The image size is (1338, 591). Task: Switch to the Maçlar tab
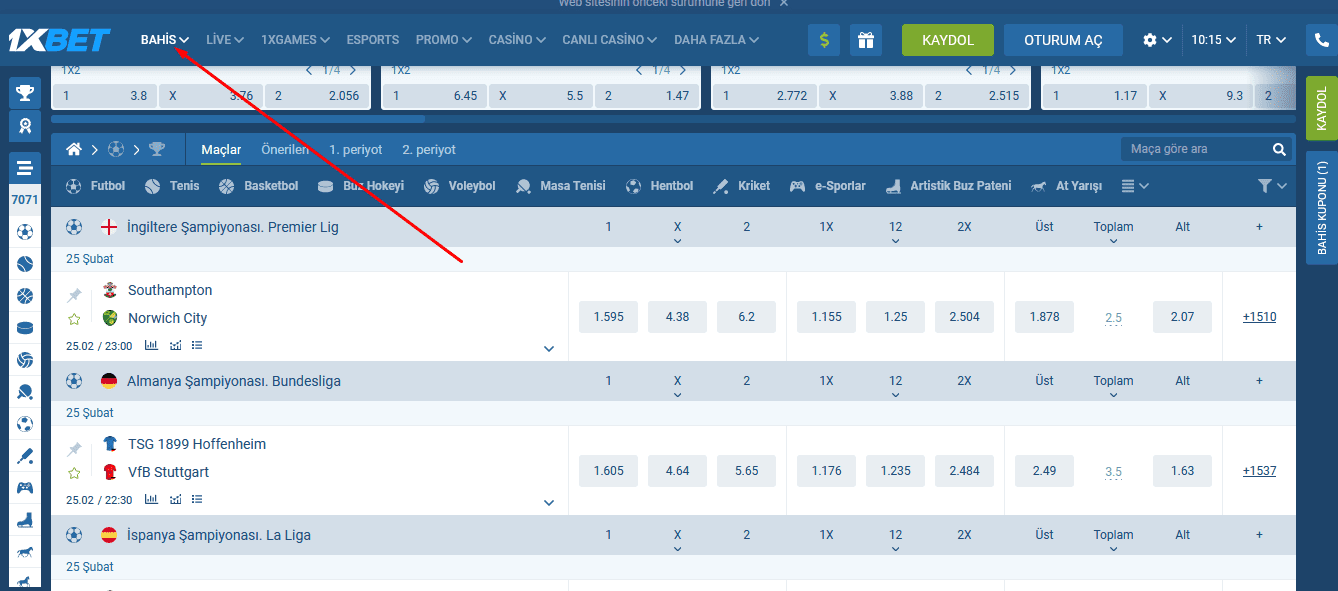click(221, 149)
